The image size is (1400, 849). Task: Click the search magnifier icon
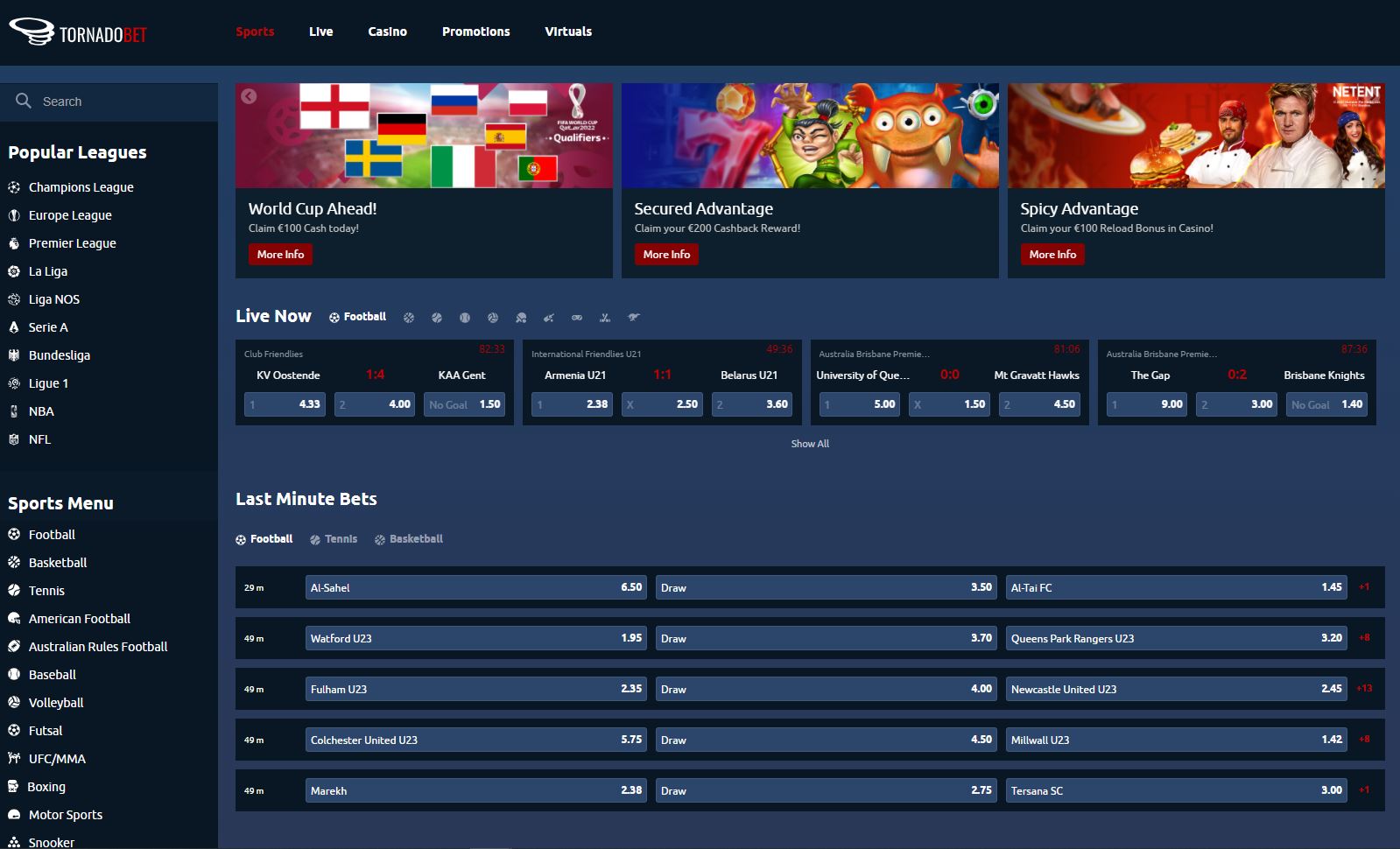pos(24,101)
